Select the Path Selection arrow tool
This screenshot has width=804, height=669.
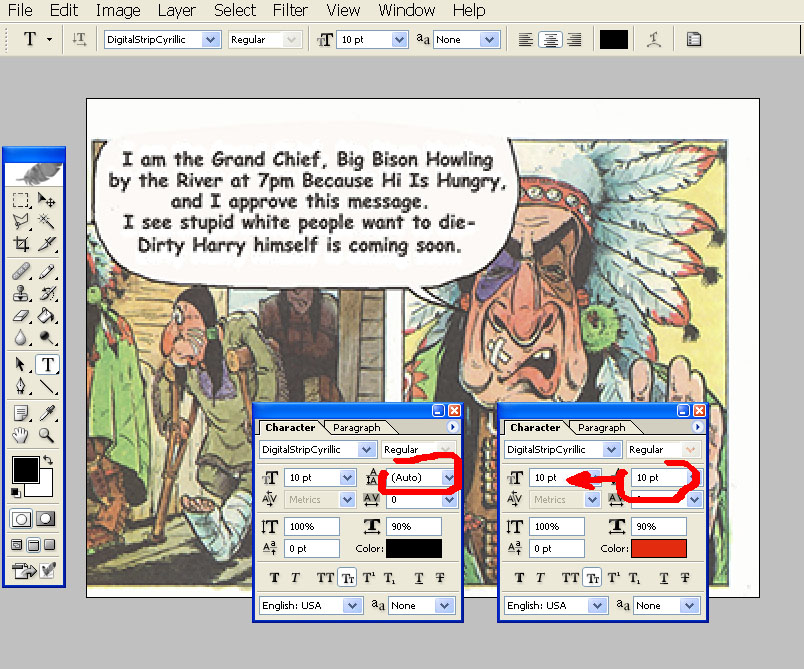point(21,364)
